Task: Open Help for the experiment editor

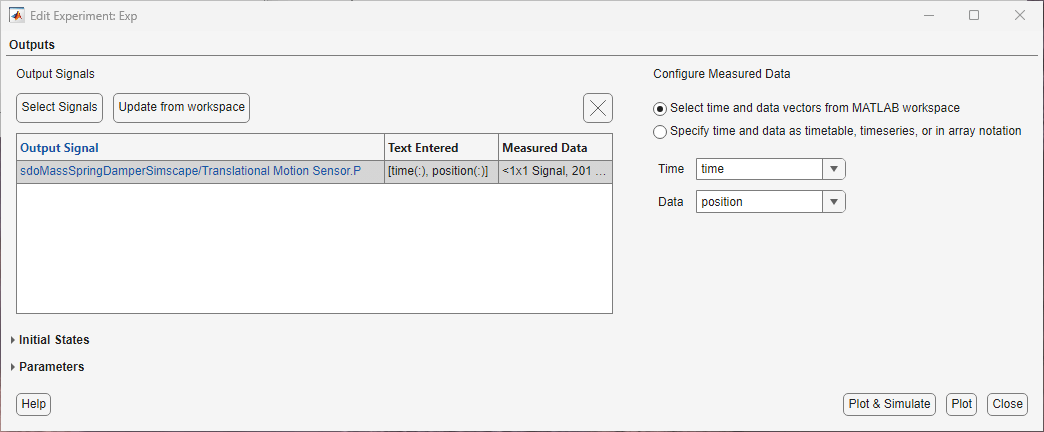Action: [33, 404]
